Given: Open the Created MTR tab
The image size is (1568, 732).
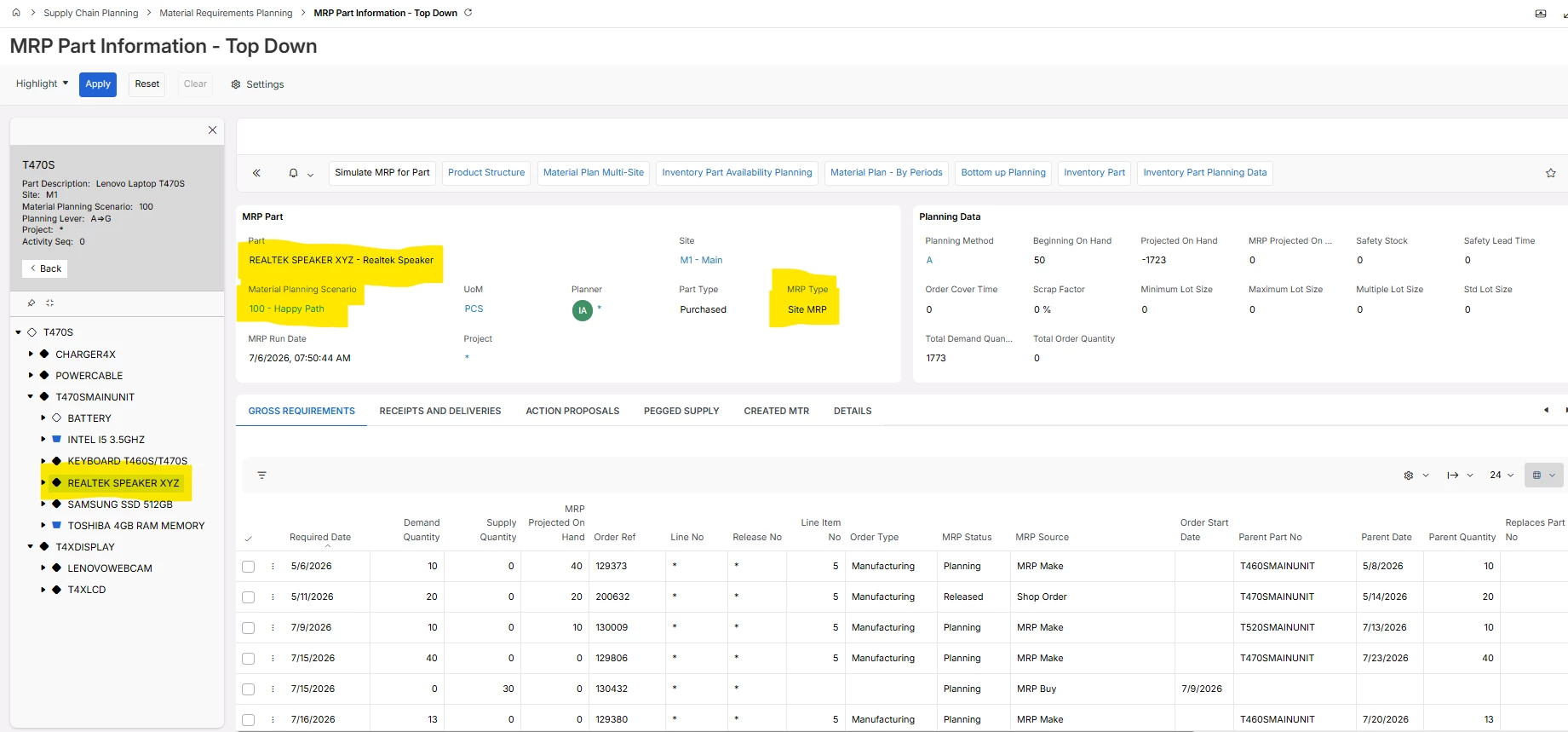Looking at the screenshot, I should (x=777, y=411).
